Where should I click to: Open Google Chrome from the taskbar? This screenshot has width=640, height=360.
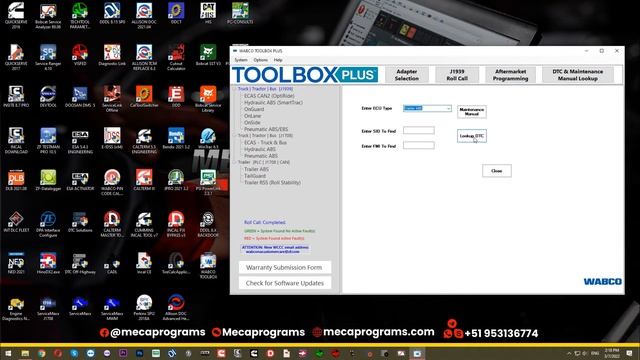tap(41, 353)
